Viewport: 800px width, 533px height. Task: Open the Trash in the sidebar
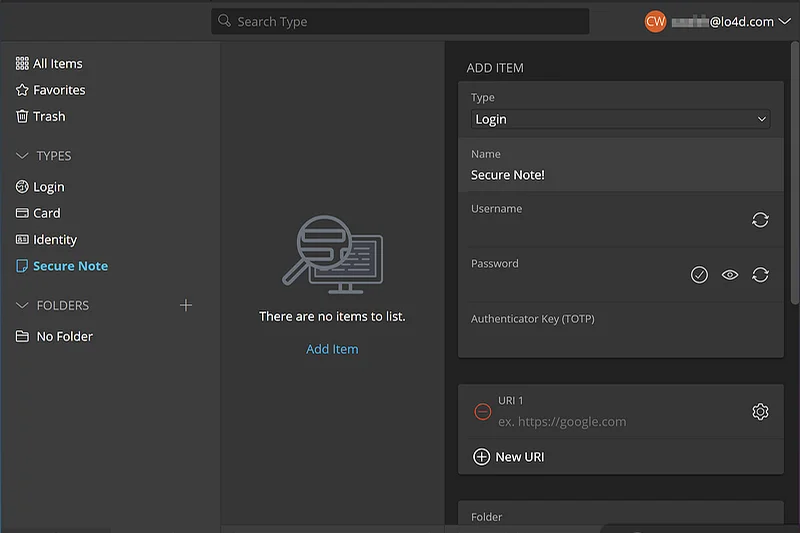pyautogui.click(x=48, y=117)
